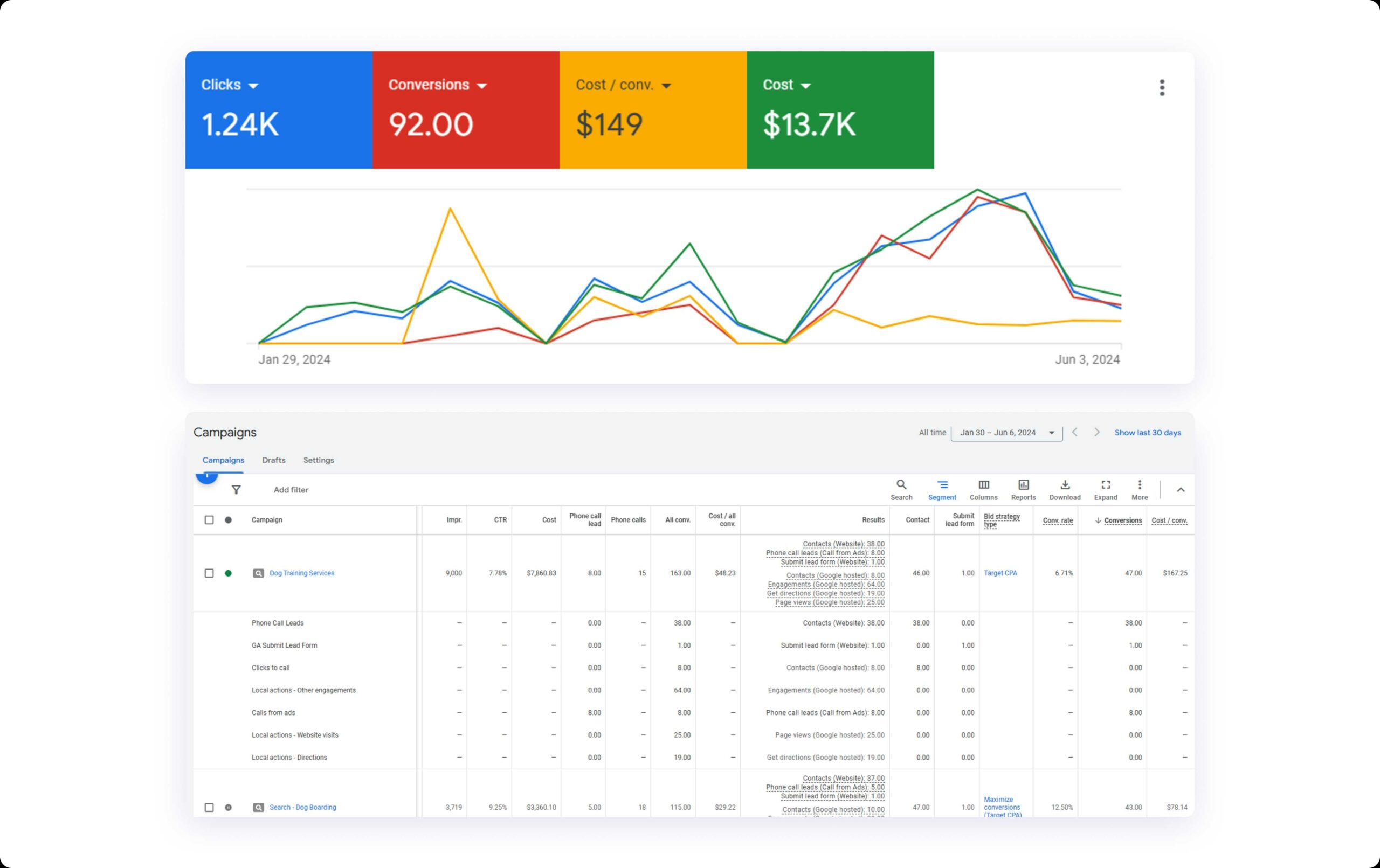Click the filter funnel icon
The width and height of the screenshot is (1380, 868).
[236, 490]
